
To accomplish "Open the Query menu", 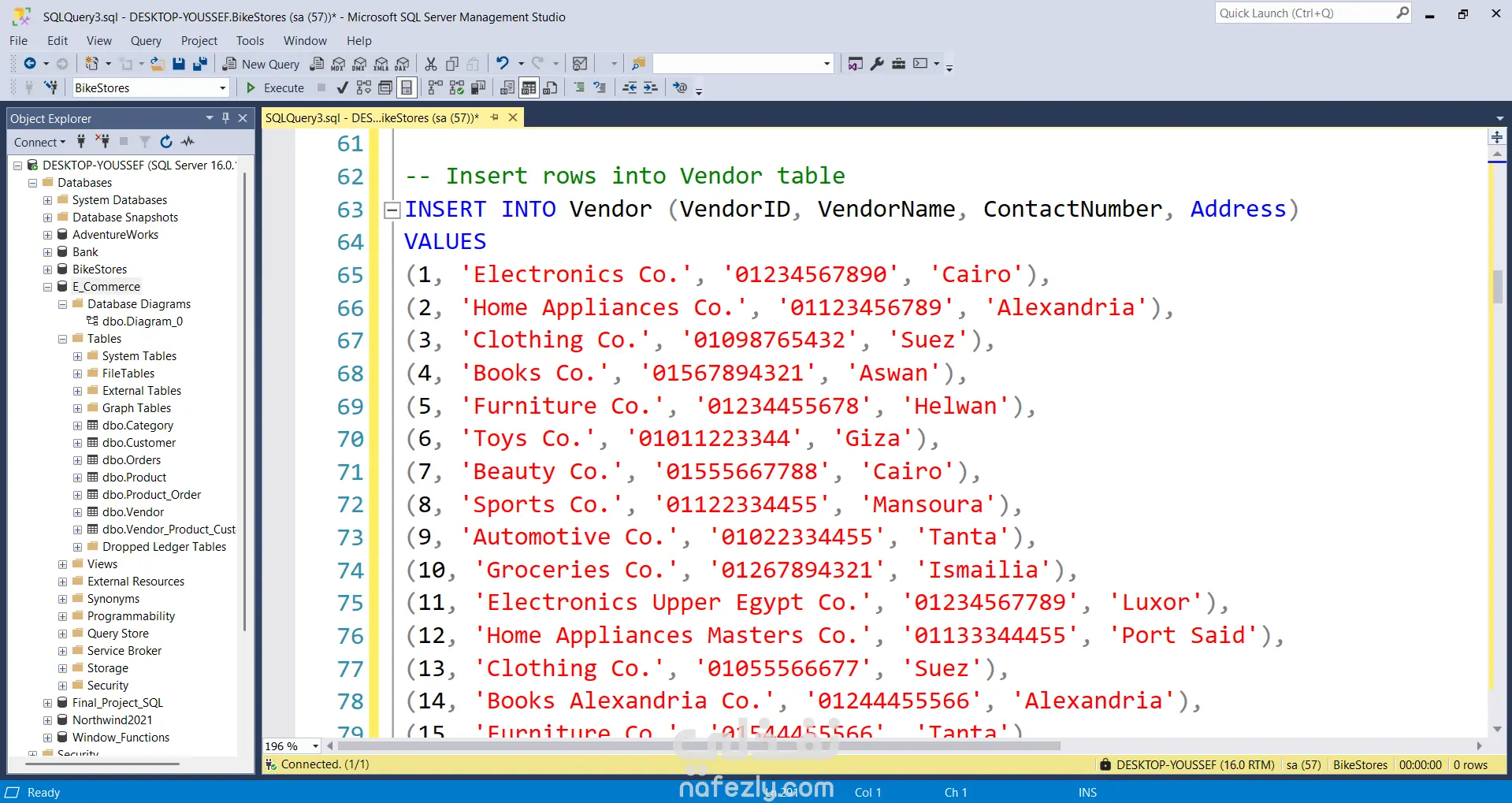I will 146,40.
